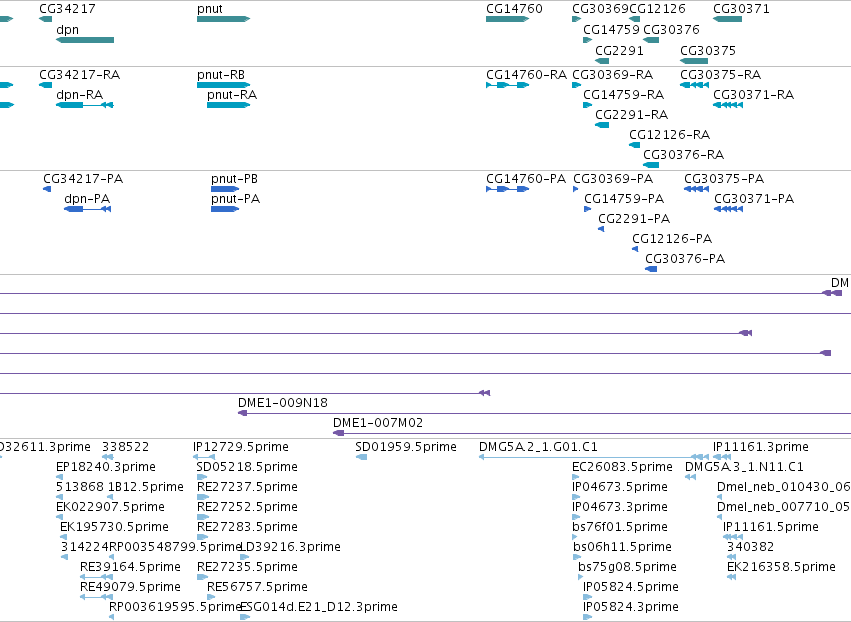Select the SD01959.5prime EST label
This screenshot has width=851, height=622.
406,447
